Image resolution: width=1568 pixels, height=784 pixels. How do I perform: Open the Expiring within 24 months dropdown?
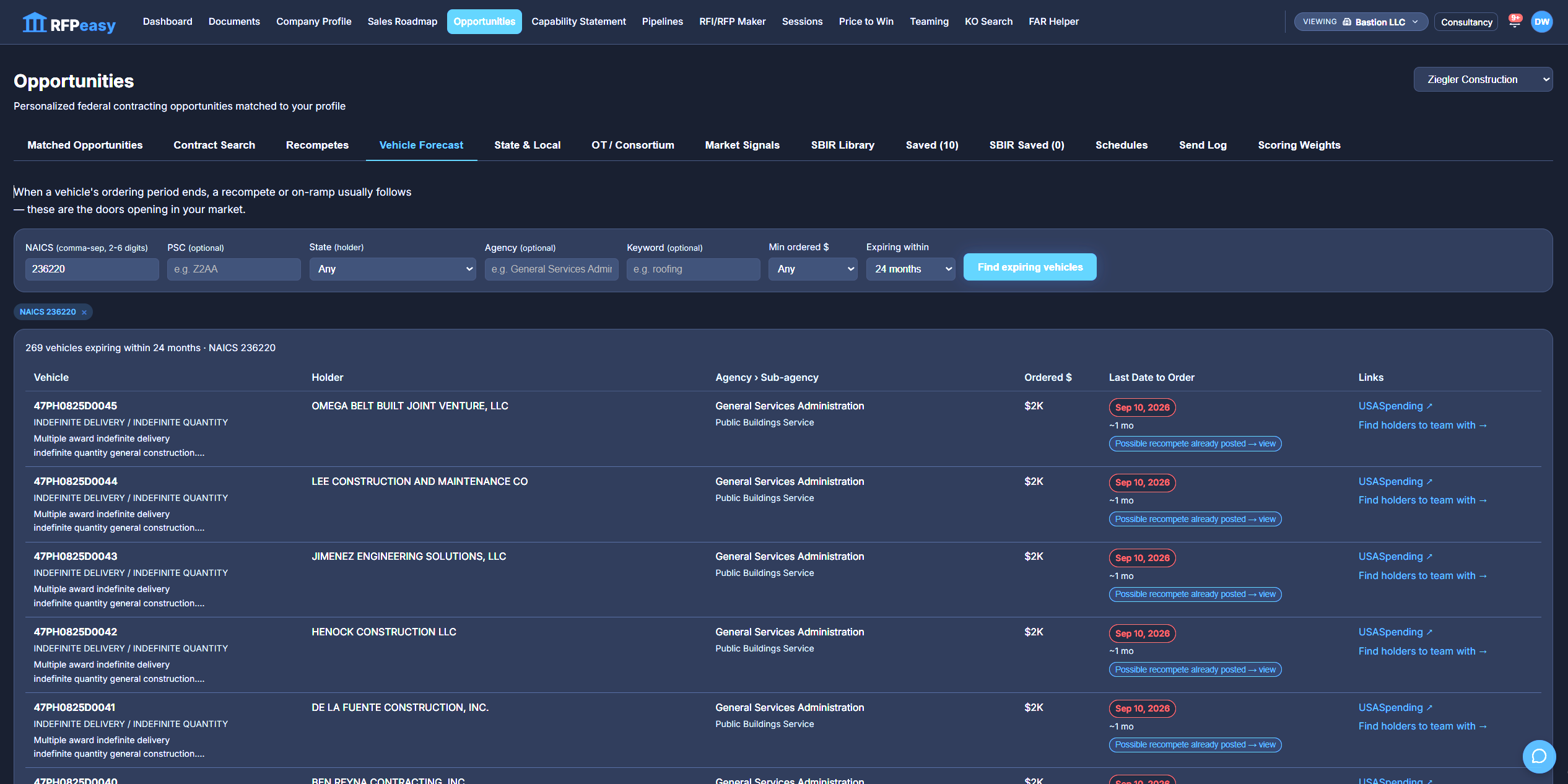910,269
